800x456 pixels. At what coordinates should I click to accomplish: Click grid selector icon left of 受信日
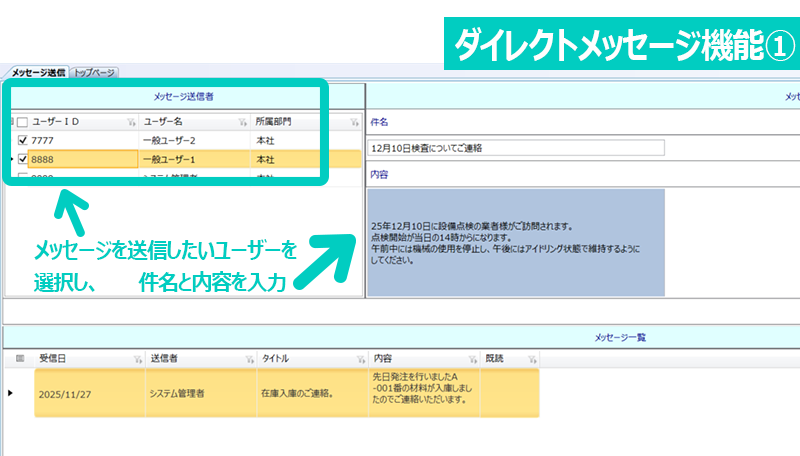pos(19,358)
